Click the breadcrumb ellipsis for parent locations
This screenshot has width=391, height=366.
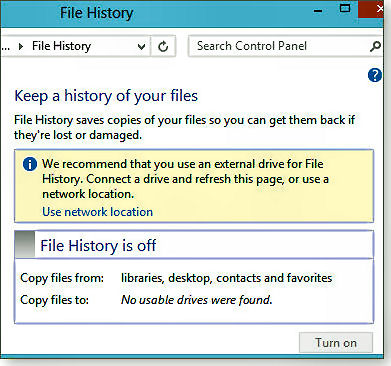pos(5,46)
